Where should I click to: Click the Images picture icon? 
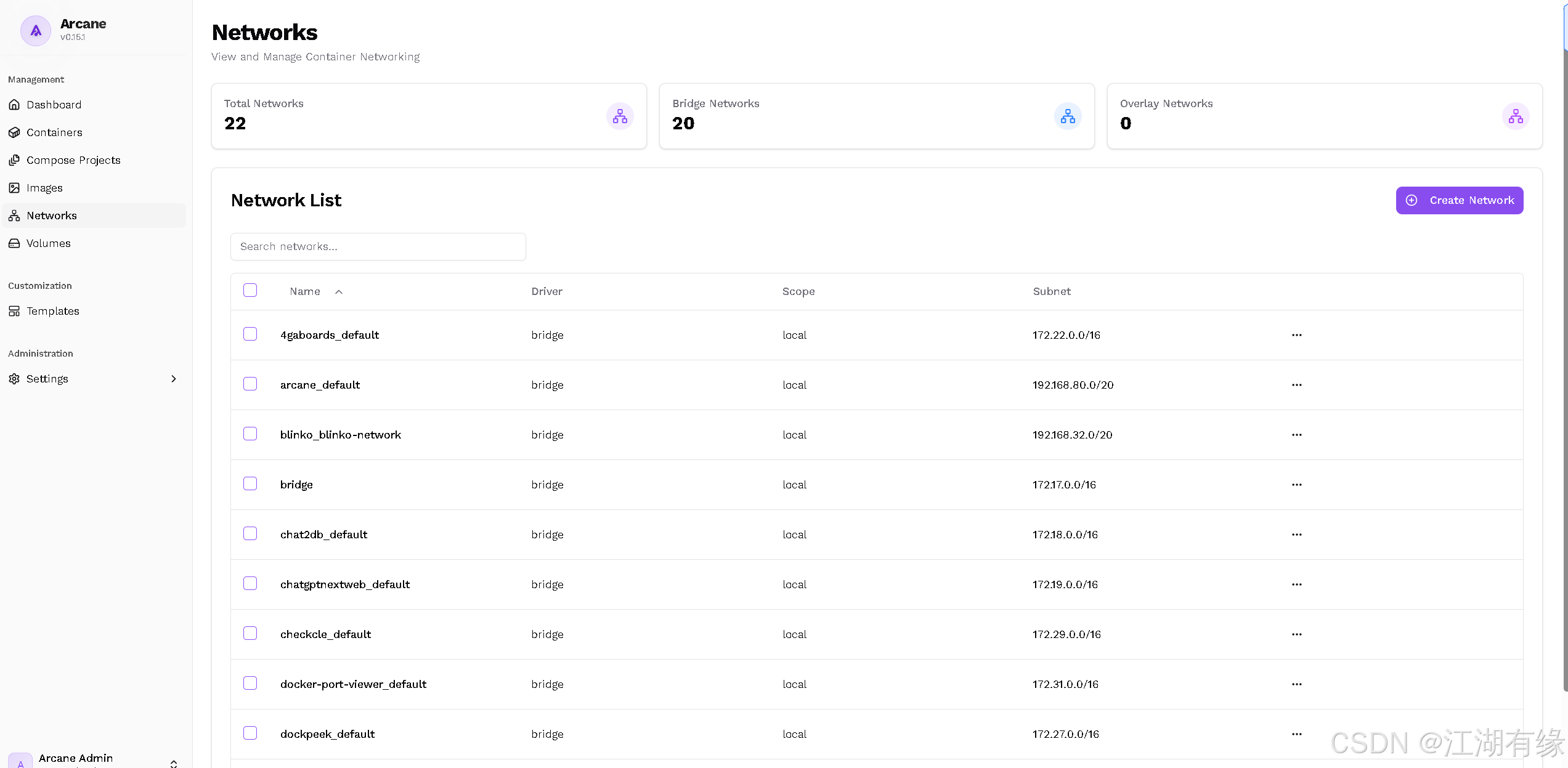(14, 188)
